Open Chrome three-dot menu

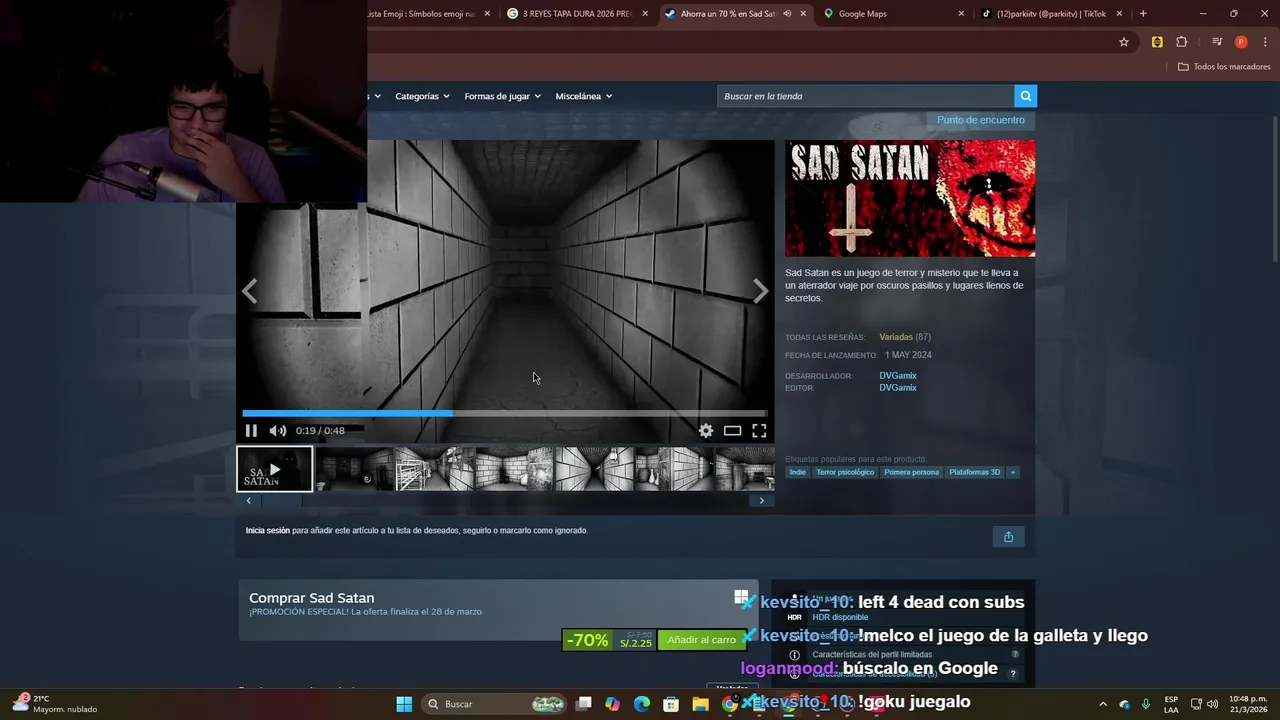point(1264,42)
